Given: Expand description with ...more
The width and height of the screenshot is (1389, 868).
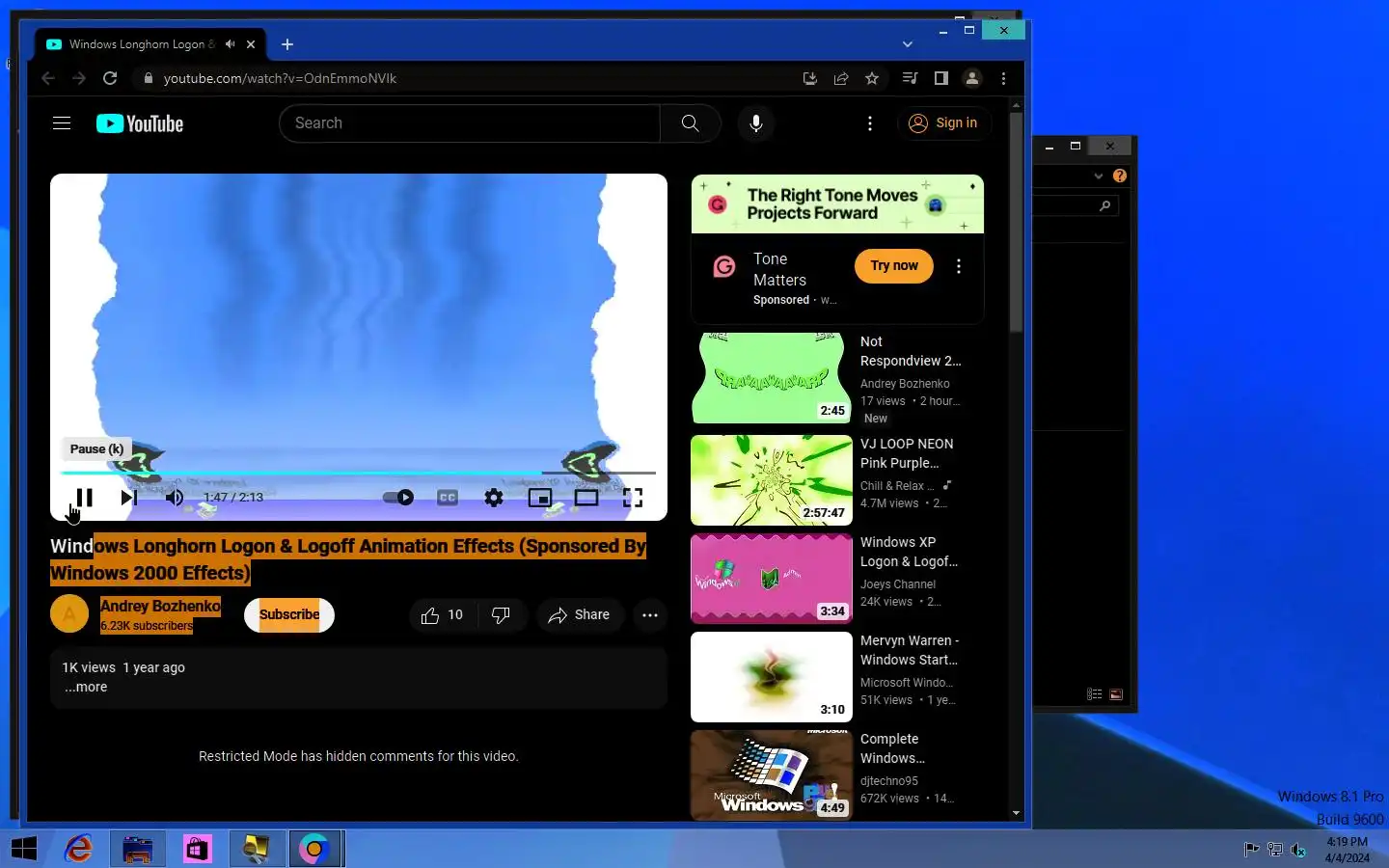Looking at the screenshot, I should pyautogui.click(x=86, y=688).
